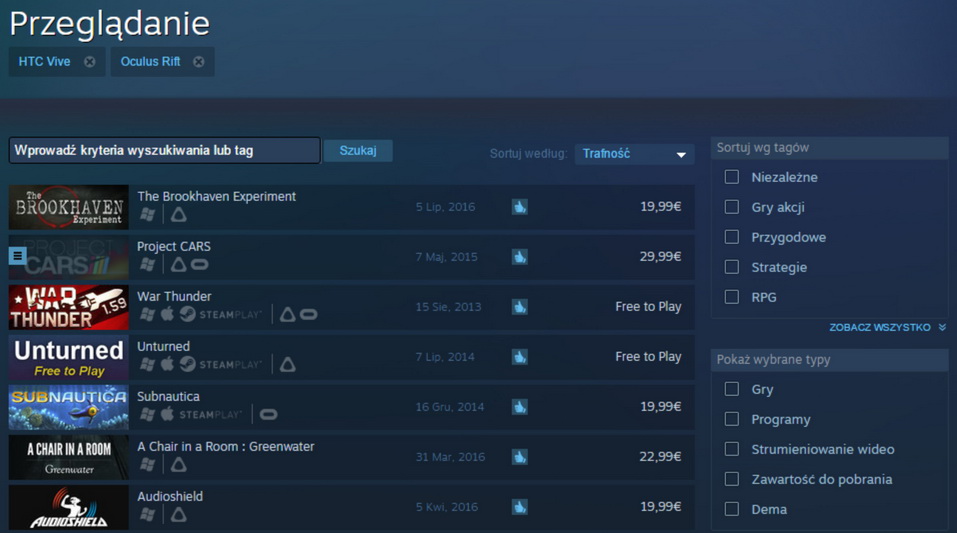The width and height of the screenshot is (957, 533).
Task: Click the Project CARS title
Action: click(x=174, y=247)
